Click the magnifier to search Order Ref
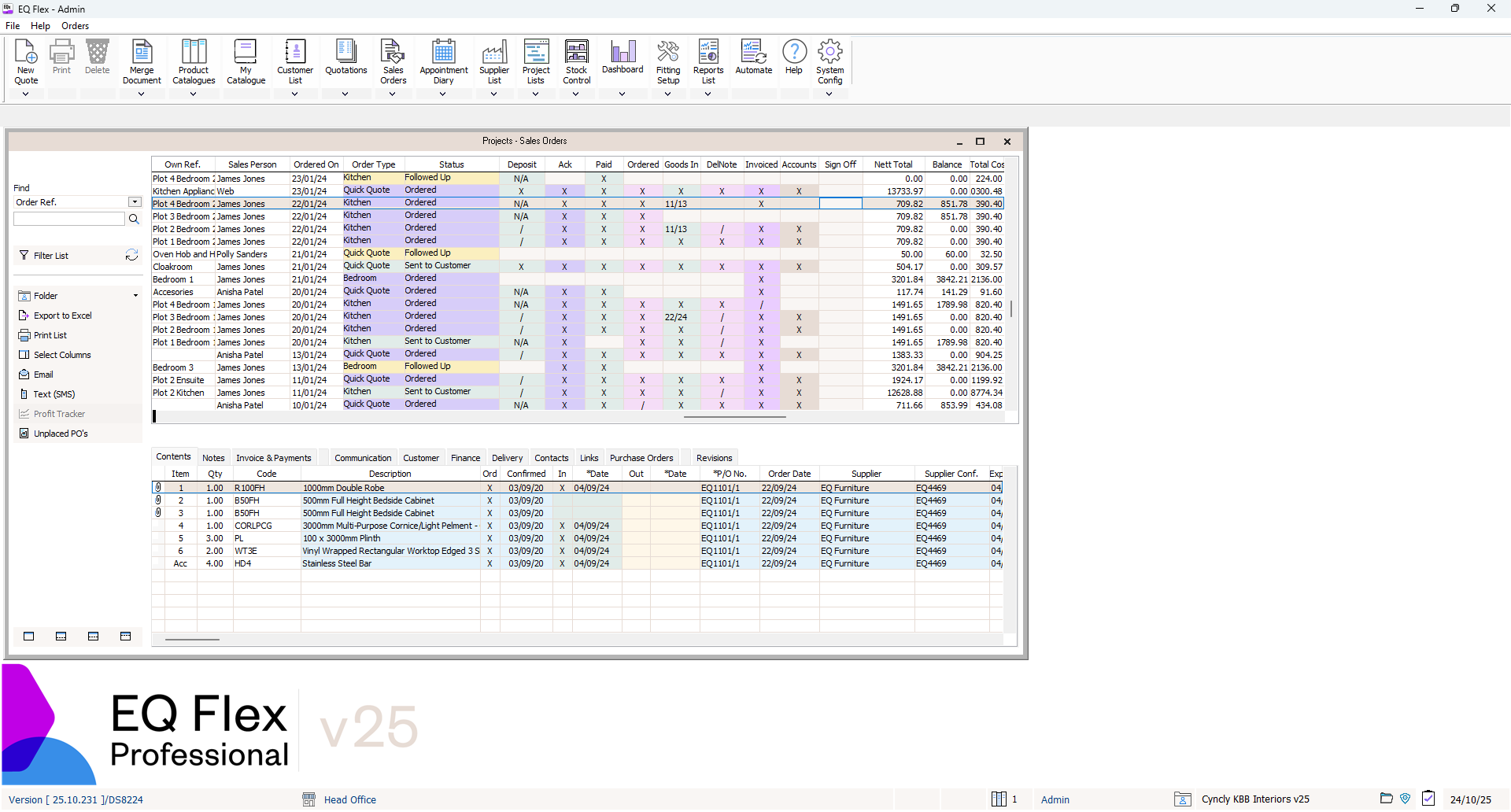1511x812 pixels. pos(134,219)
